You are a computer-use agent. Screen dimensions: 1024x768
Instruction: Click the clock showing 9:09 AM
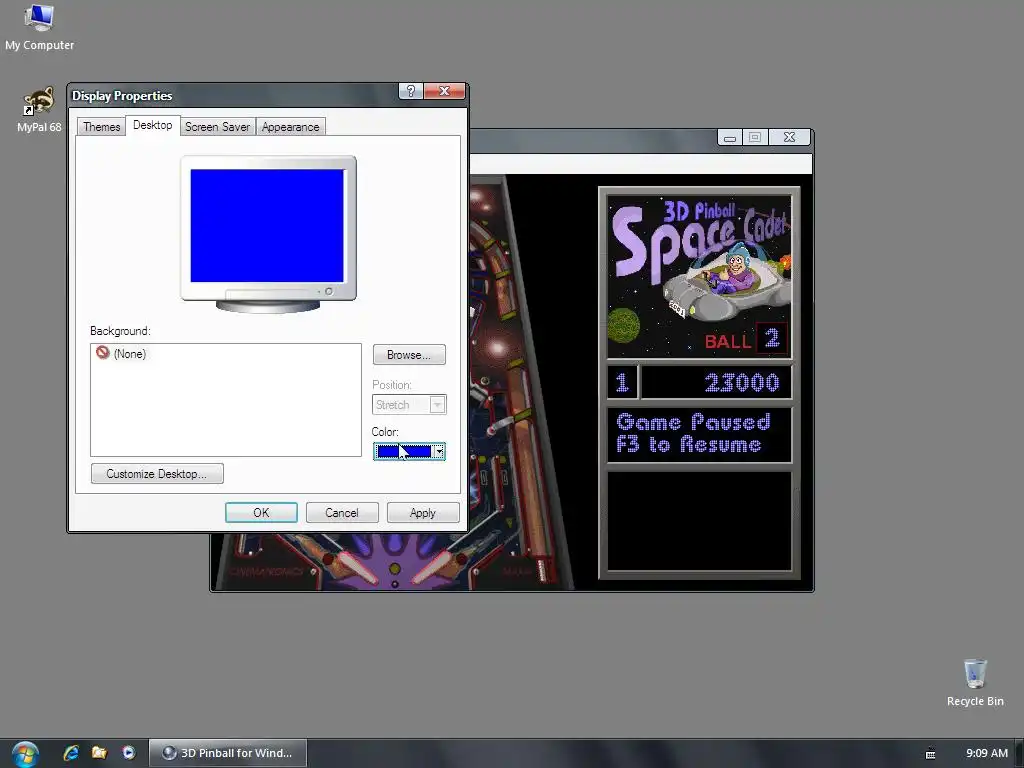pyautogui.click(x=987, y=753)
